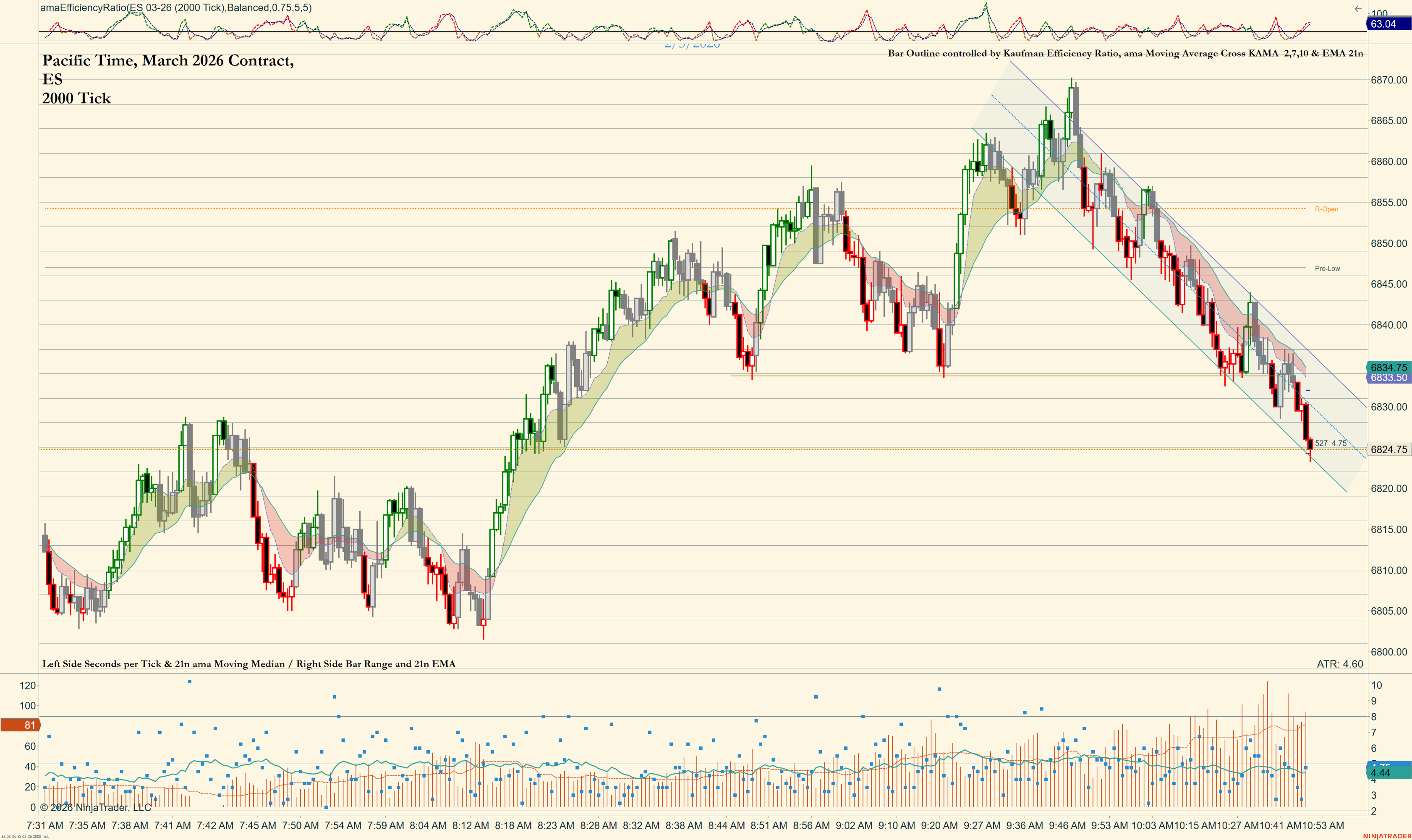Click the 60 label on the lower-left axis
Screen dimensions: 1412x840
[30, 746]
